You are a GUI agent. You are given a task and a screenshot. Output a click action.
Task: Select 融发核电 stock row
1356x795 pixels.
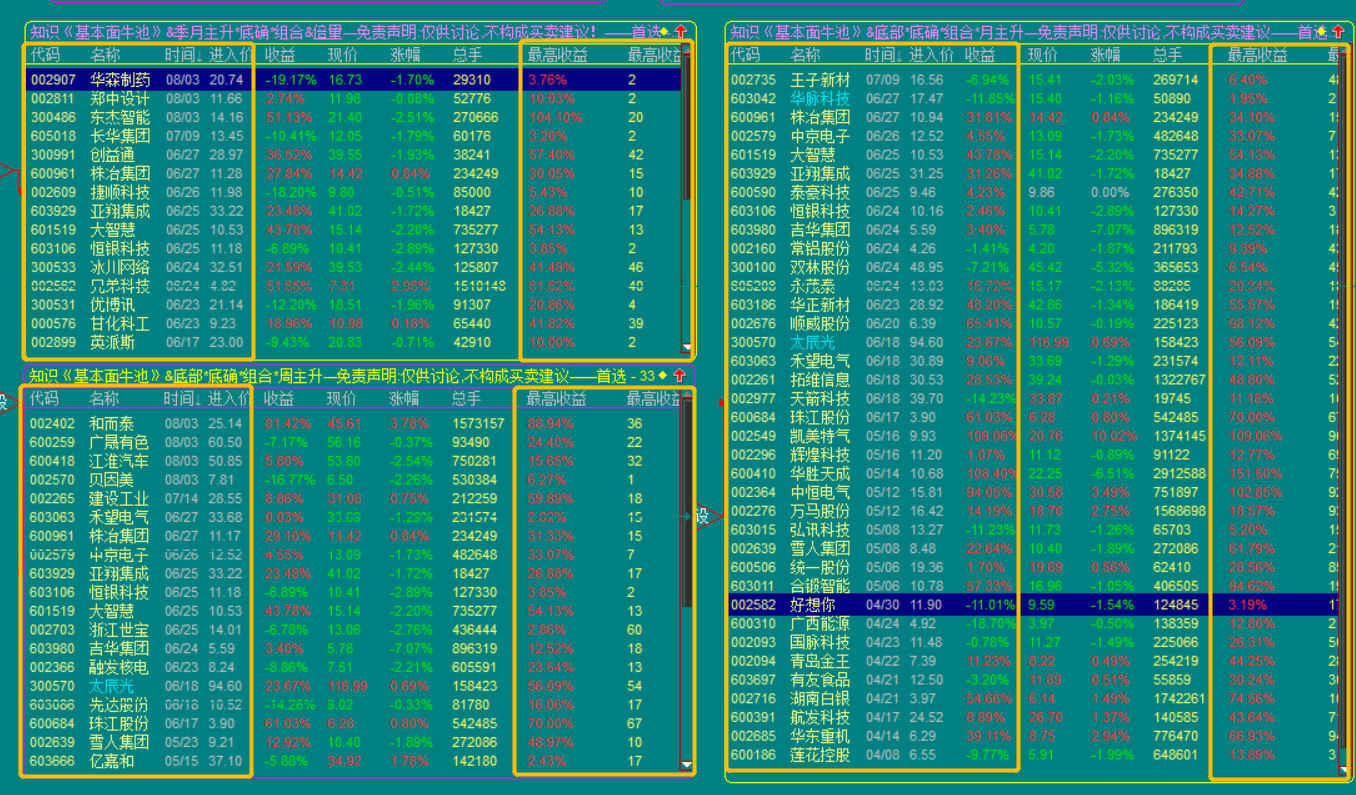pos(354,667)
